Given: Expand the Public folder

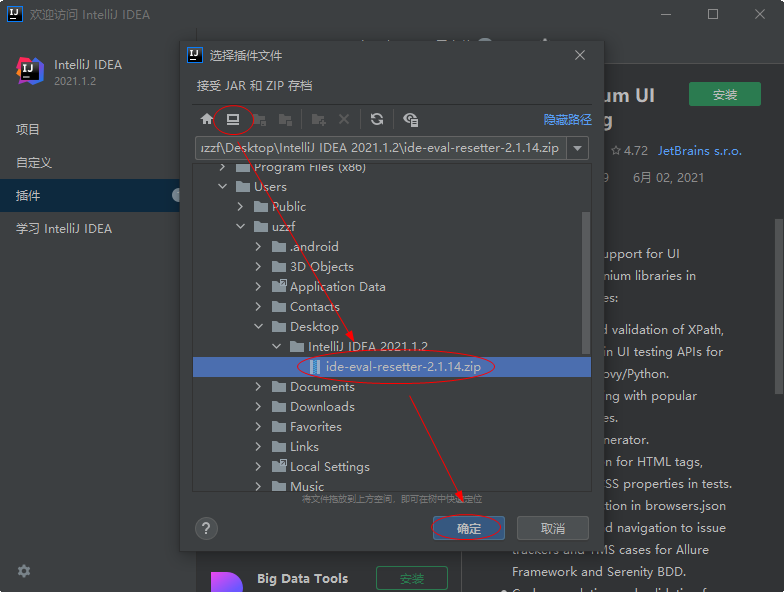Looking at the screenshot, I should coord(240,206).
